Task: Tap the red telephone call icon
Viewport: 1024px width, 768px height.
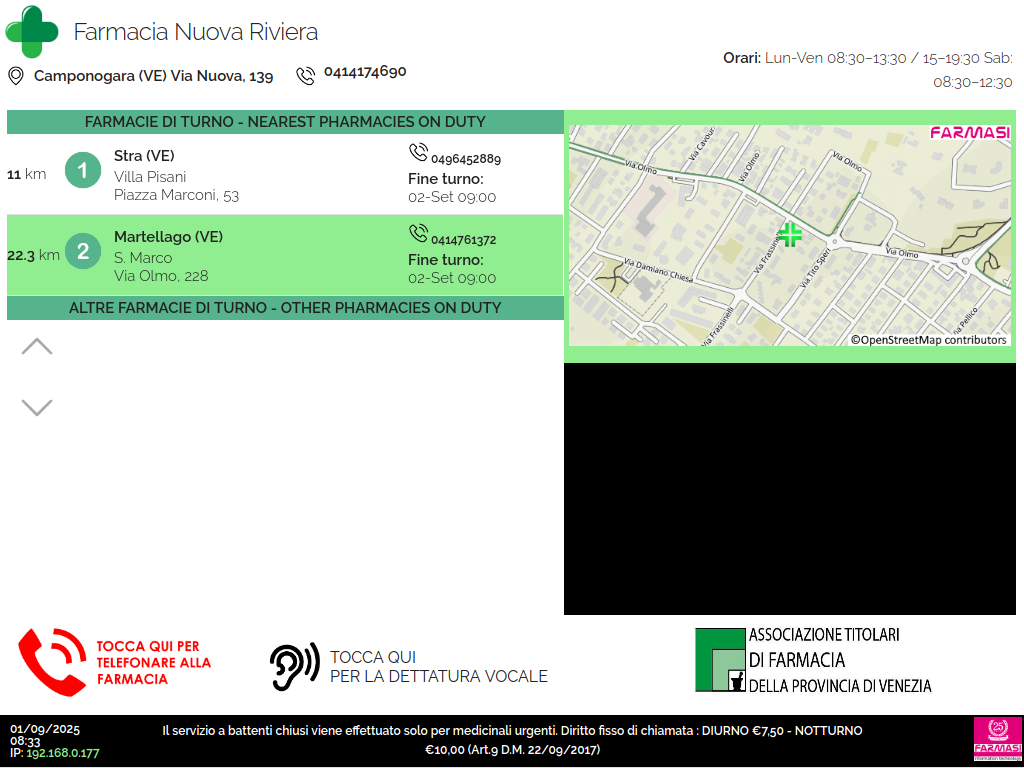Action: tap(53, 662)
